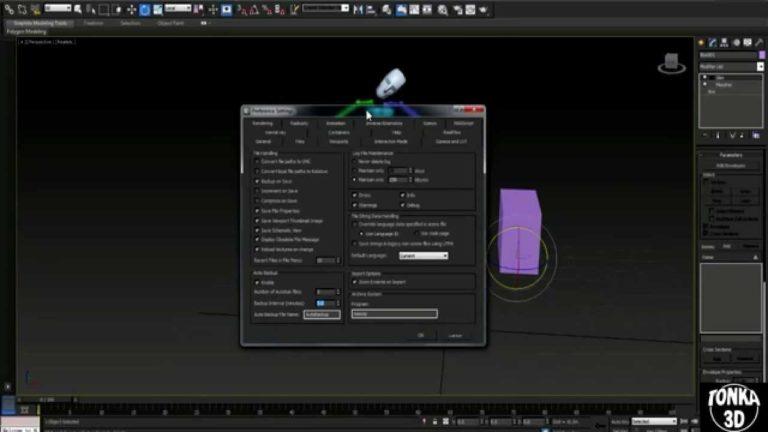Toggle Auto Backup Enable checkbox
The image size is (768, 432).
click(257, 283)
